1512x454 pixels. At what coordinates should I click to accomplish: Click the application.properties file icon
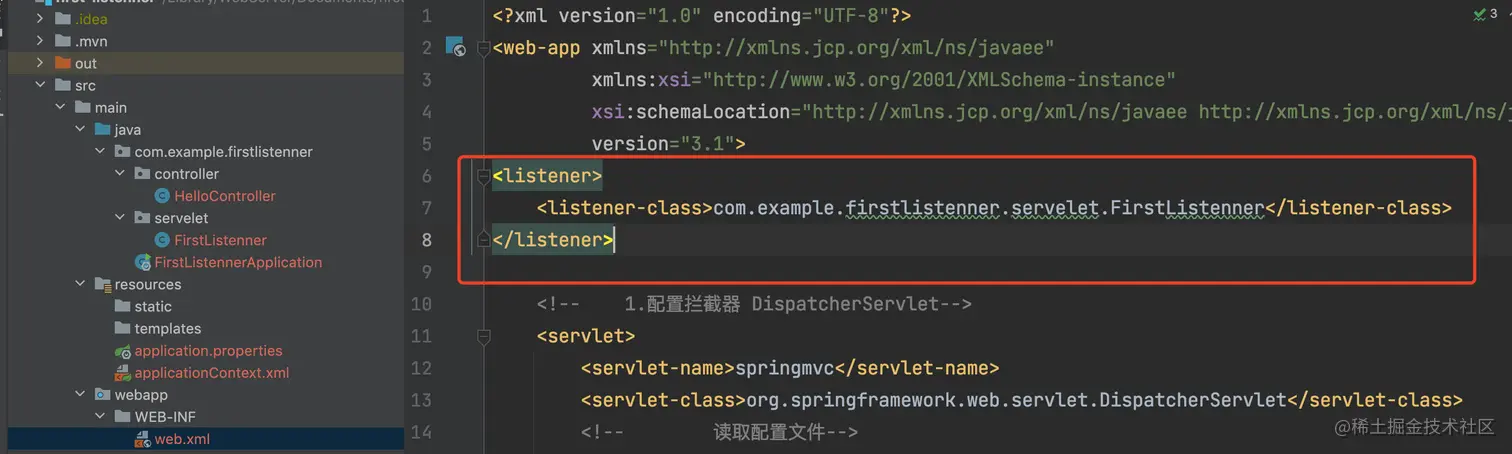tap(122, 351)
